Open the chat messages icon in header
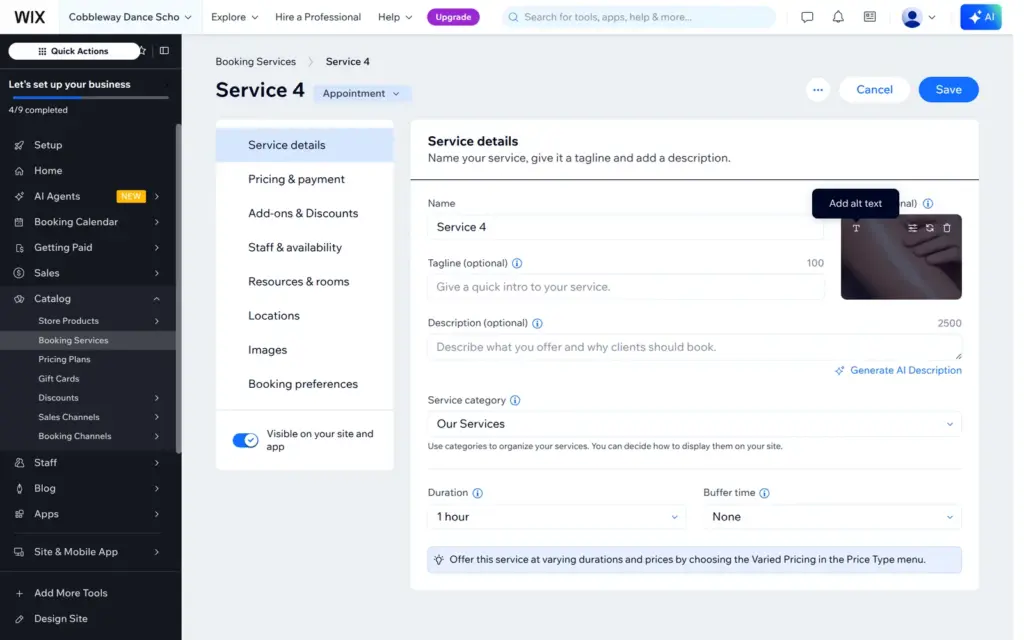The image size is (1024, 640). point(807,17)
